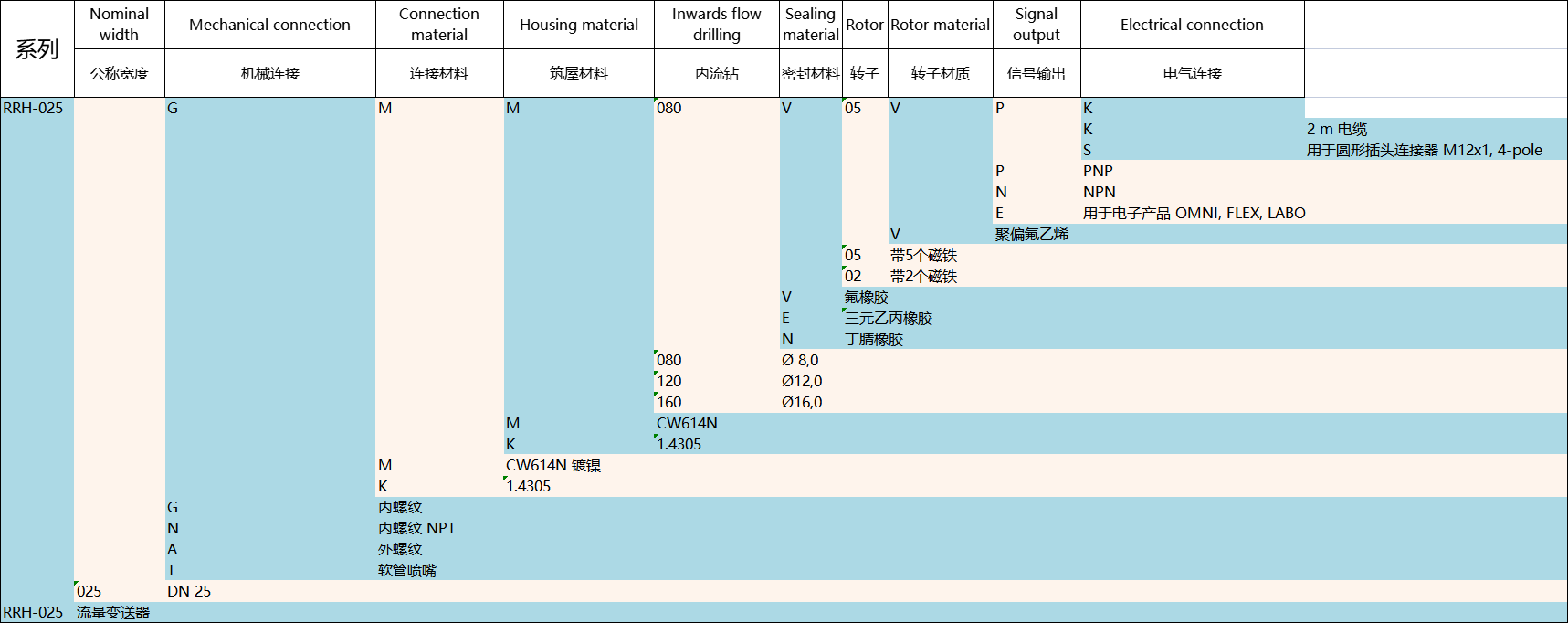Image resolution: width=1568 pixels, height=623 pixels.
Task: Select the M12x1, 4-pole connector cell
Action: (x=1424, y=150)
